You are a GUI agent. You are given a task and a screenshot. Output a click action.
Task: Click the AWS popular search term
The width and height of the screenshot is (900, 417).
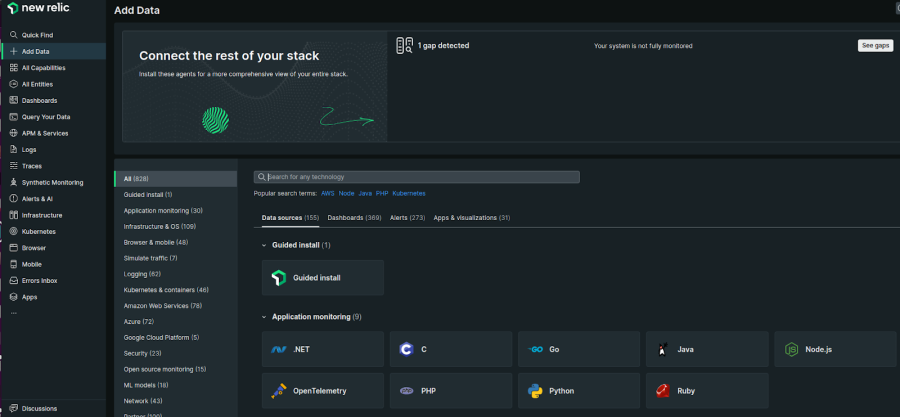tap(328, 194)
